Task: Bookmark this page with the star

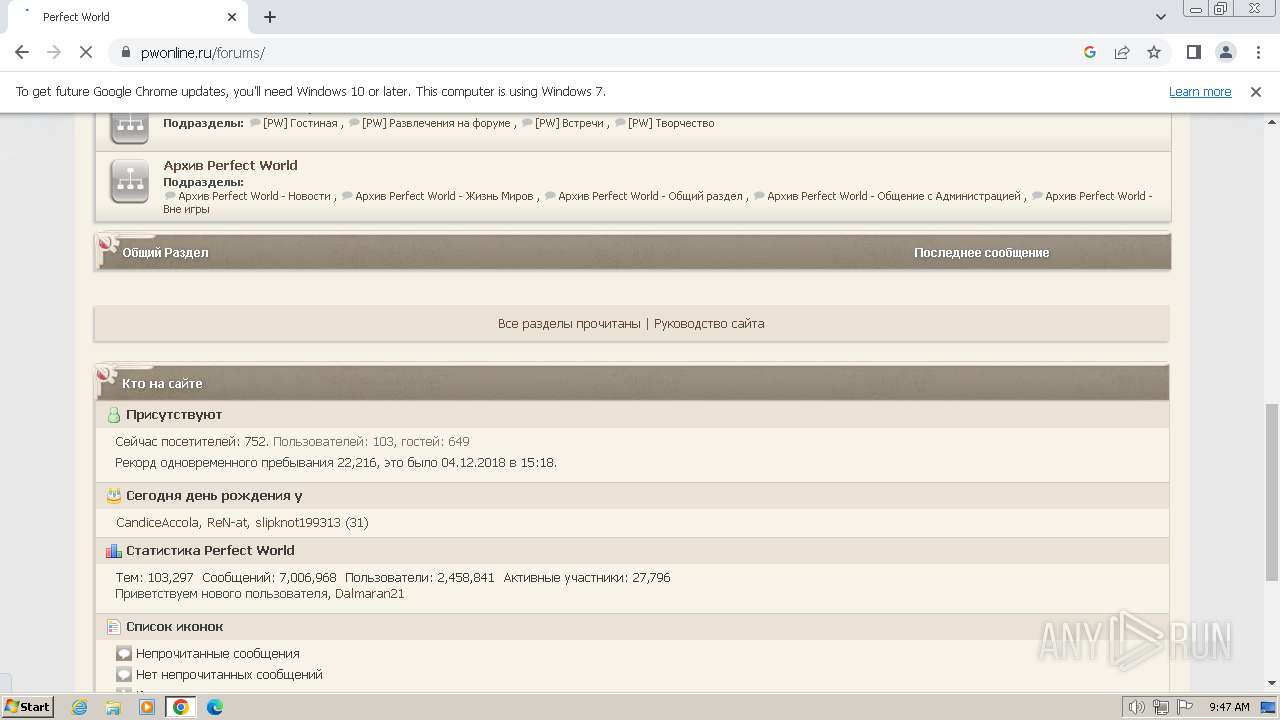Action: [1154, 52]
